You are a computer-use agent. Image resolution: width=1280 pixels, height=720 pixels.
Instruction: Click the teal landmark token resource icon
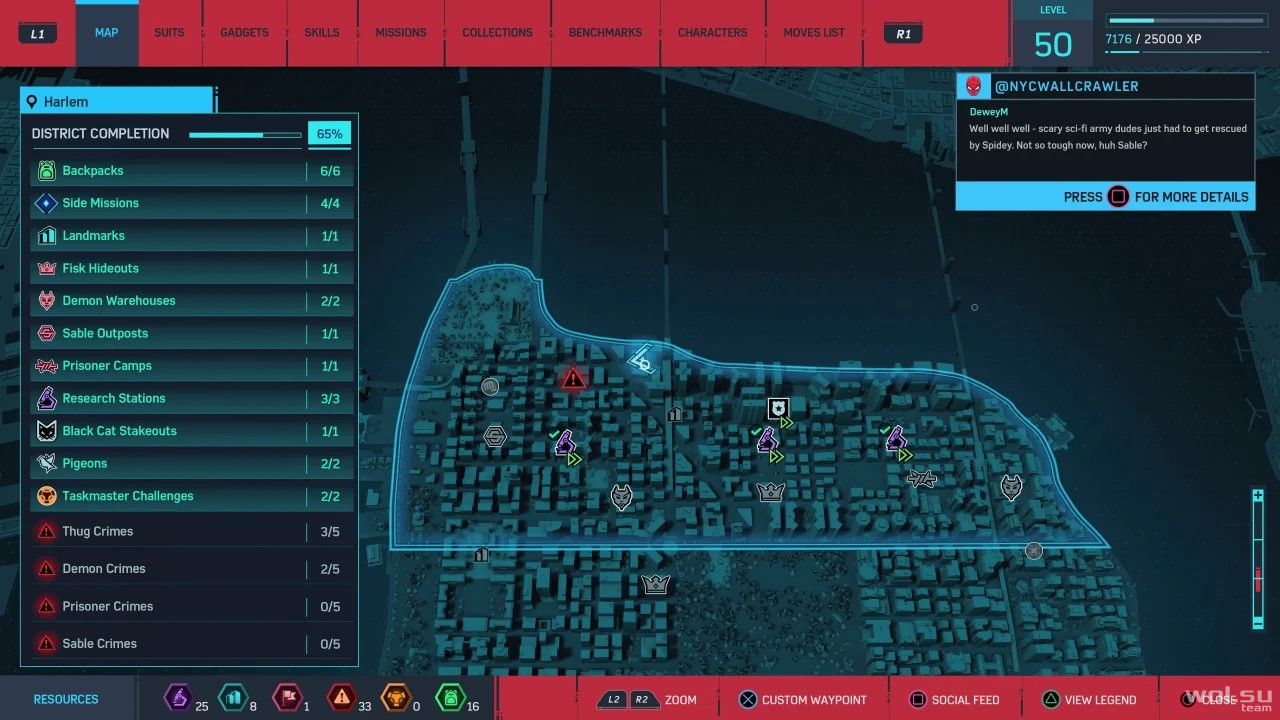tap(231, 697)
